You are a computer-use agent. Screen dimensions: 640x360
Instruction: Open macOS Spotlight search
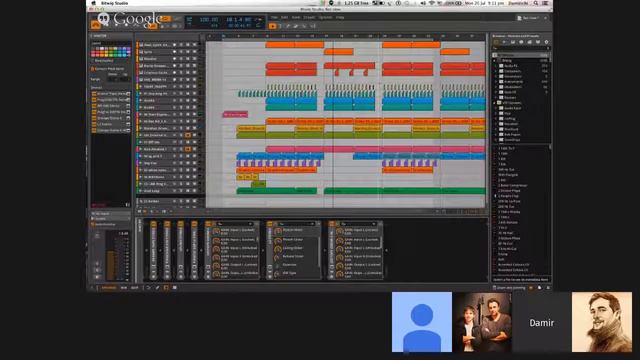click(536, 3)
